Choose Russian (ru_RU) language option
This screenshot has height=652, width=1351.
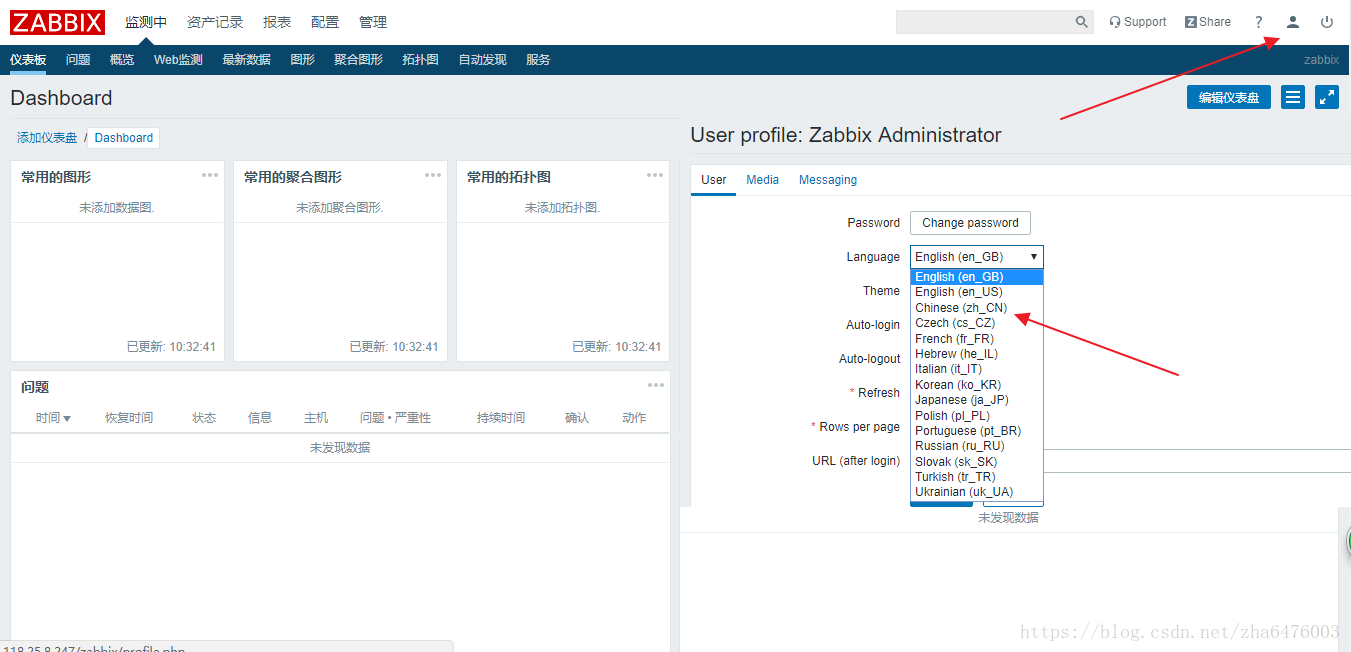click(976, 446)
